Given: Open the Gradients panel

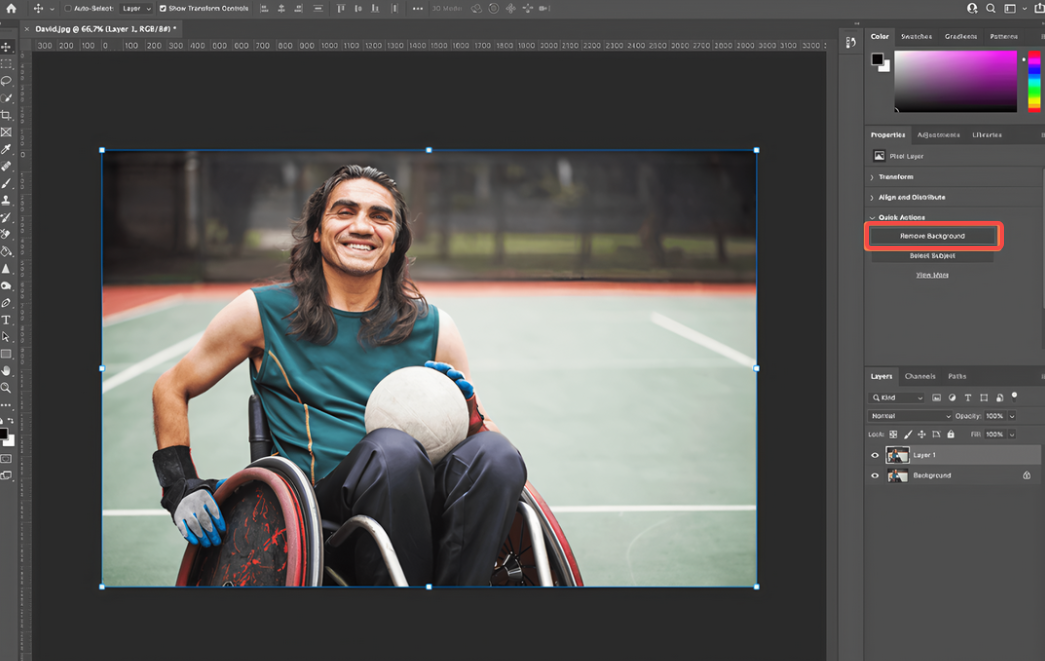Looking at the screenshot, I should pyautogui.click(x=961, y=36).
